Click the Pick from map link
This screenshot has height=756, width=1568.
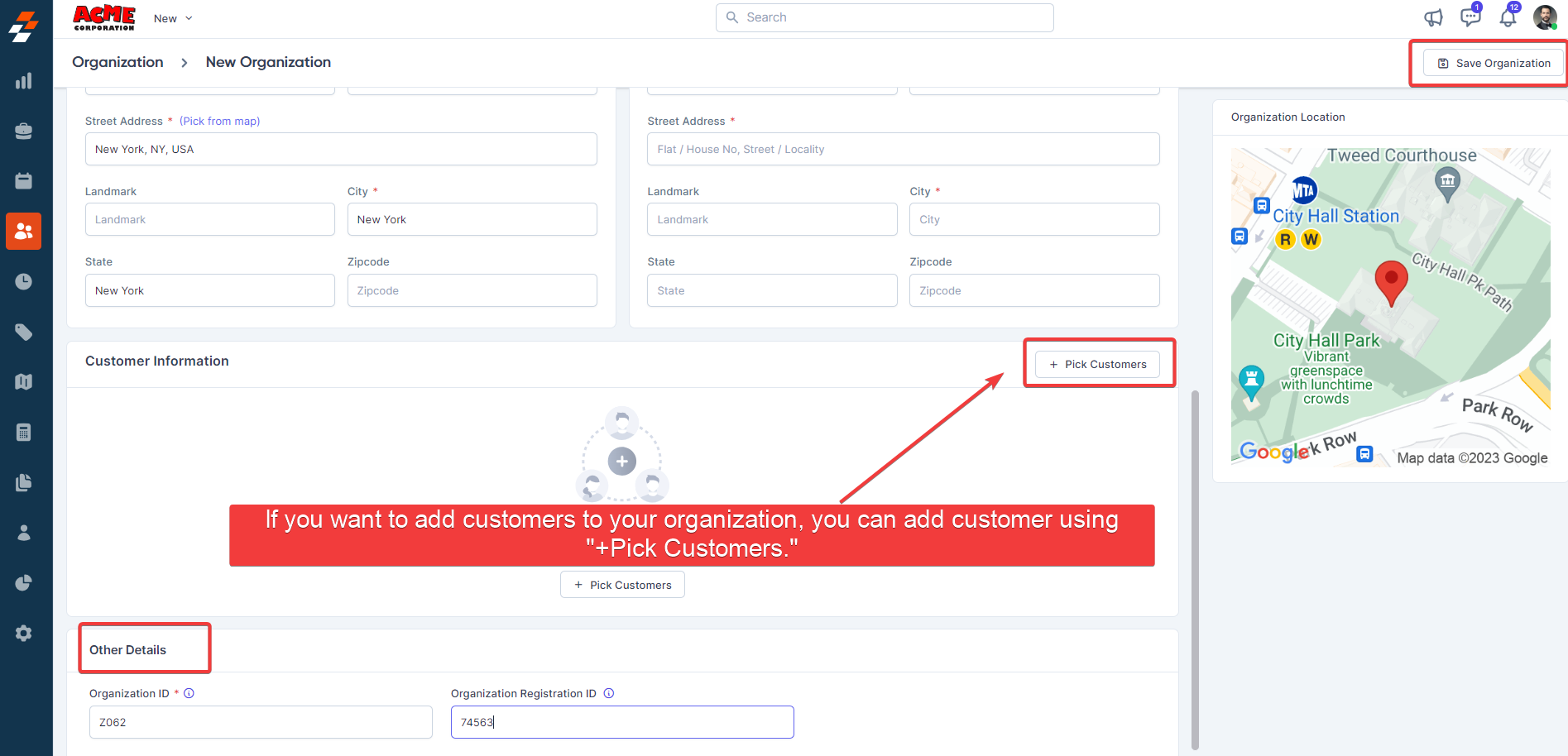point(220,122)
